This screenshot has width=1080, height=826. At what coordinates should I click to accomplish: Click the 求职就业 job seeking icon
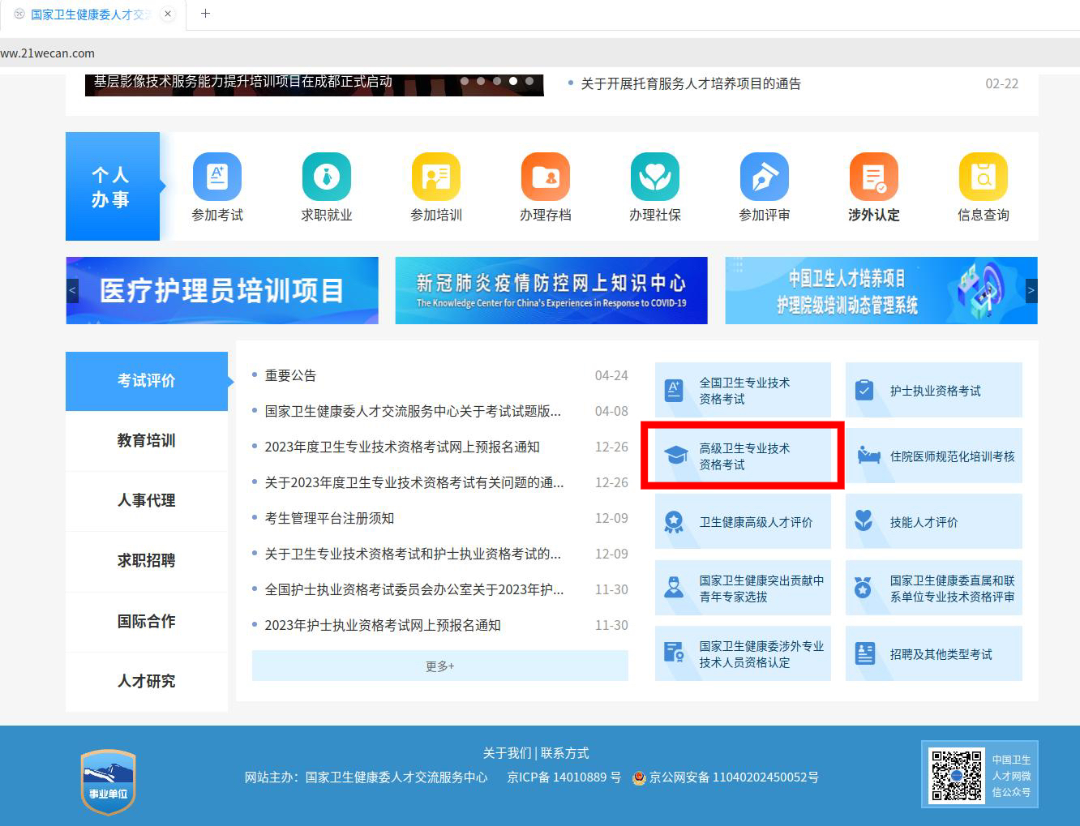[326, 178]
